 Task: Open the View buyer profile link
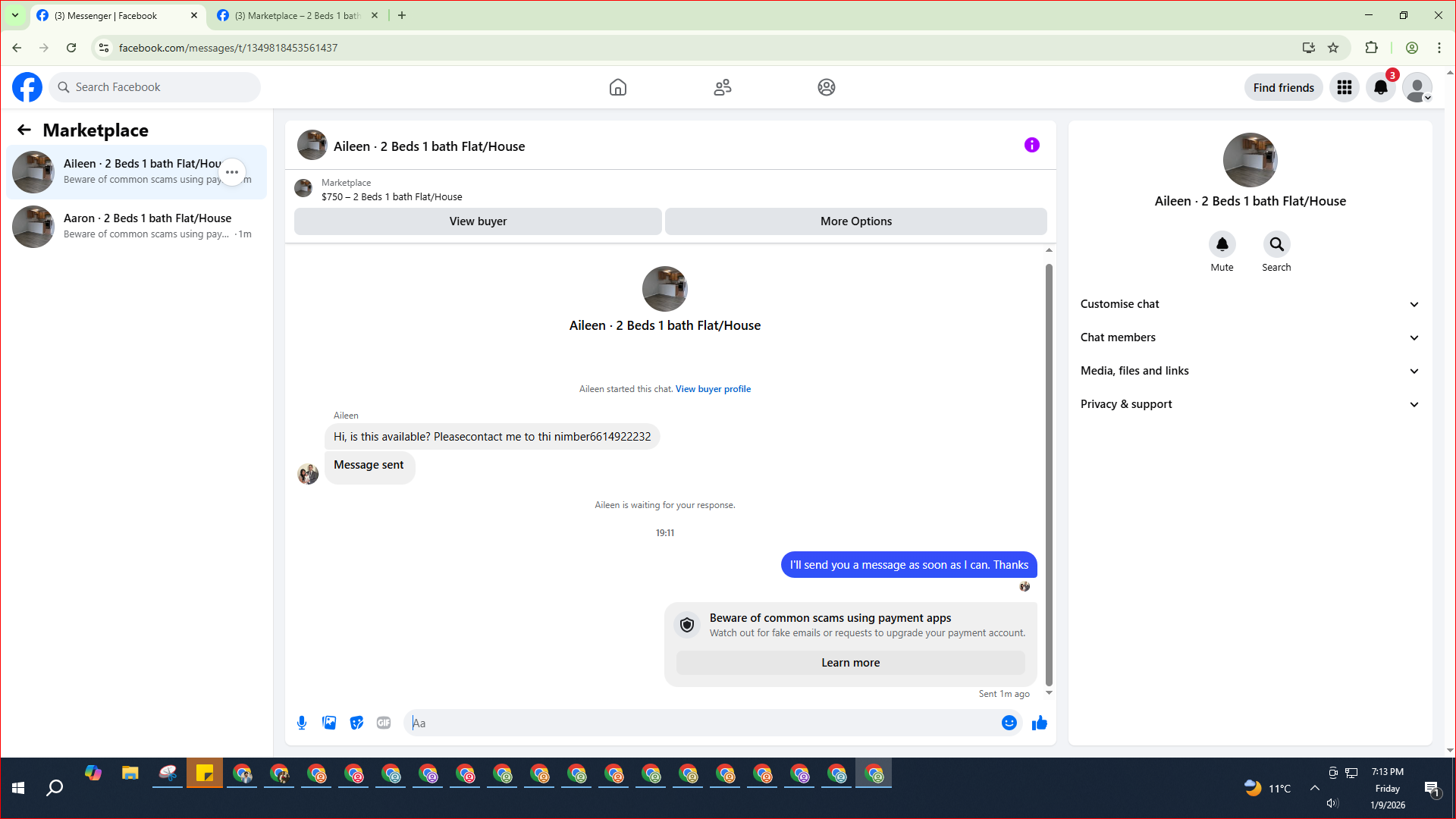[x=713, y=389]
